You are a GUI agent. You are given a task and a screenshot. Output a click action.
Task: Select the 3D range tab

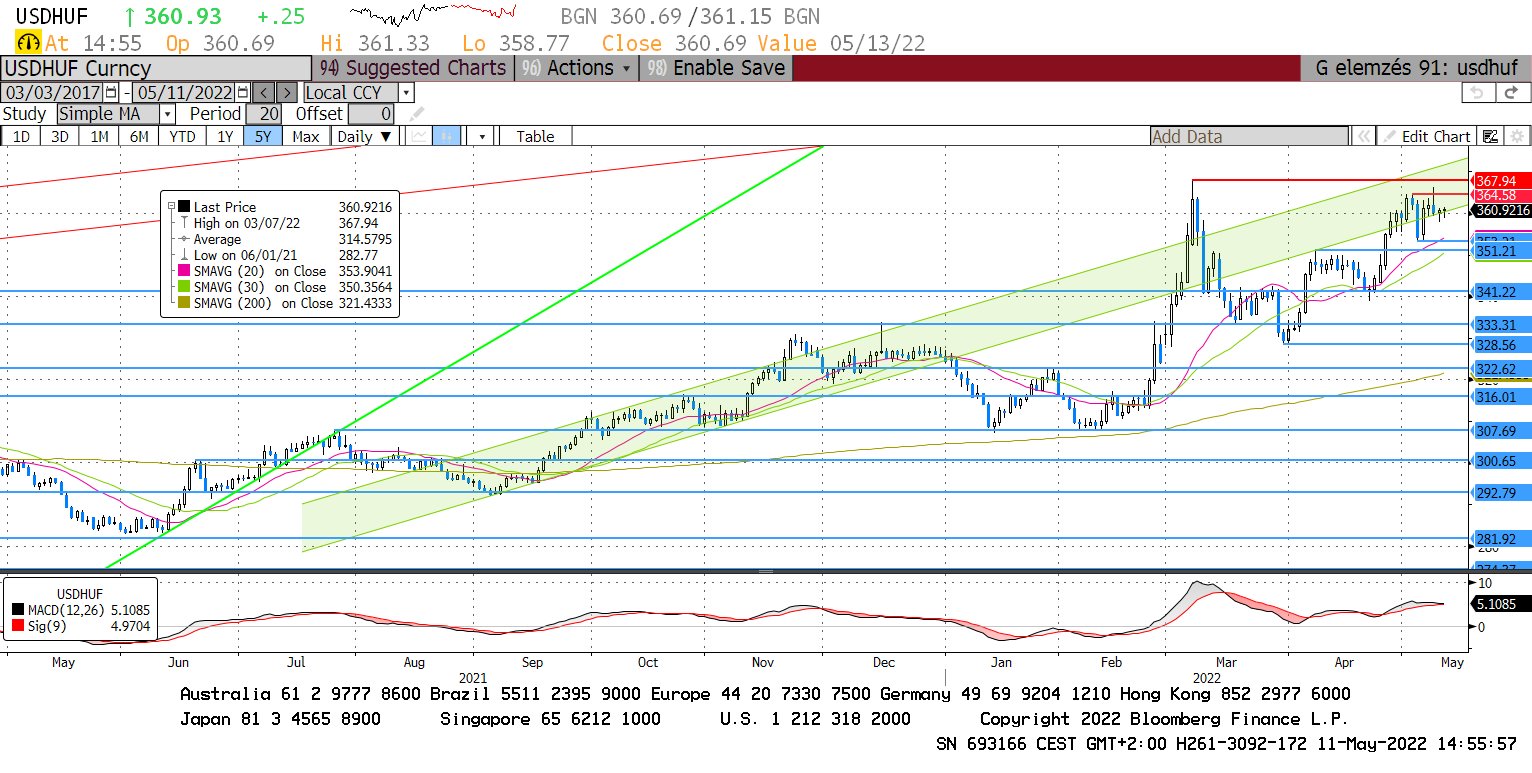pos(59,136)
